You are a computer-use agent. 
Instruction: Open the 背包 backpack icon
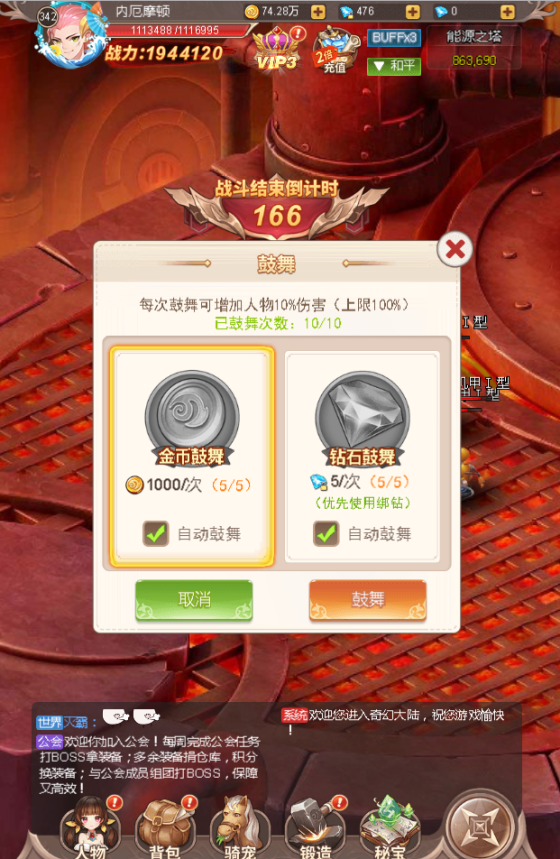[x=165, y=827]
